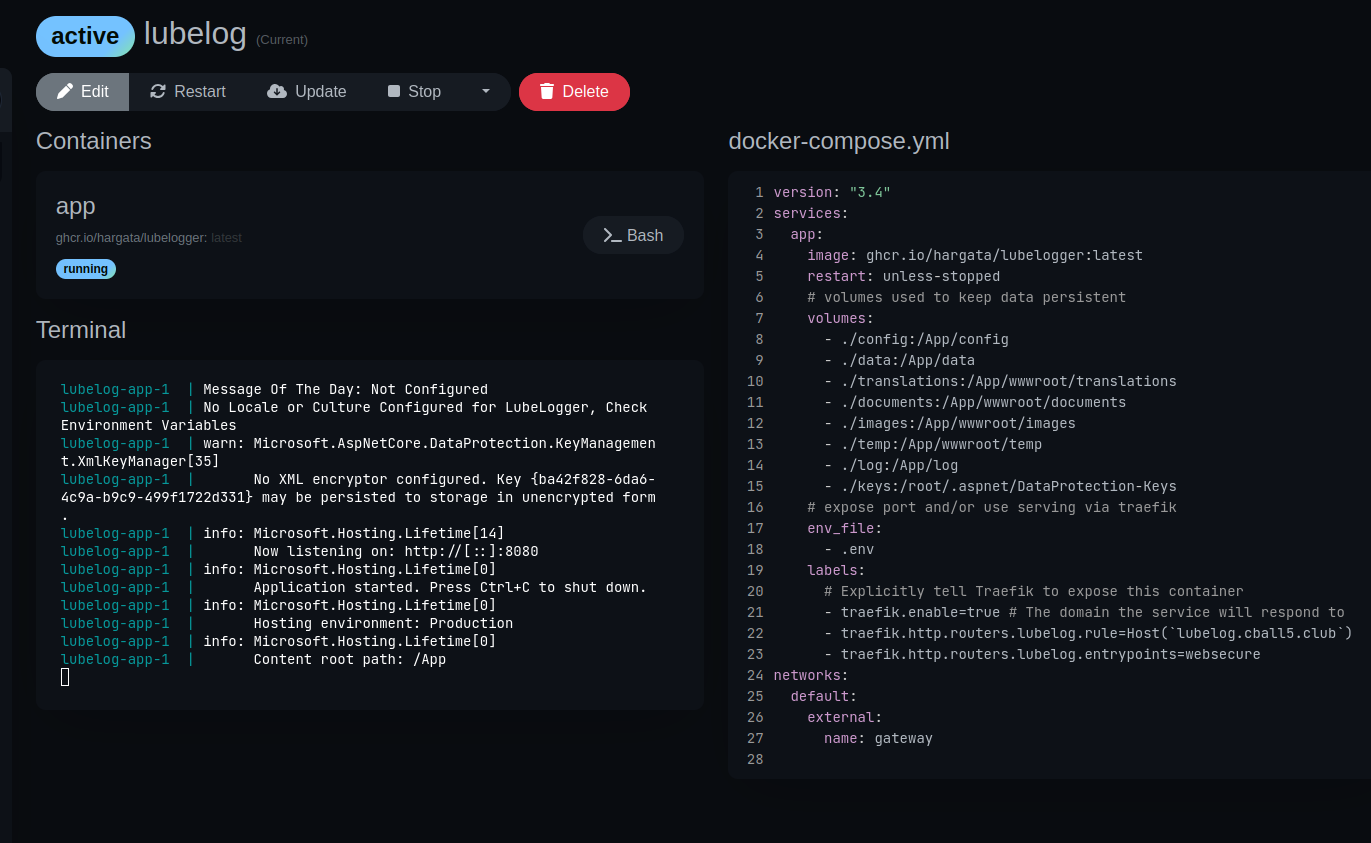
Task: Click the (Current) label beside lubelog
Action: coord(282,40)
